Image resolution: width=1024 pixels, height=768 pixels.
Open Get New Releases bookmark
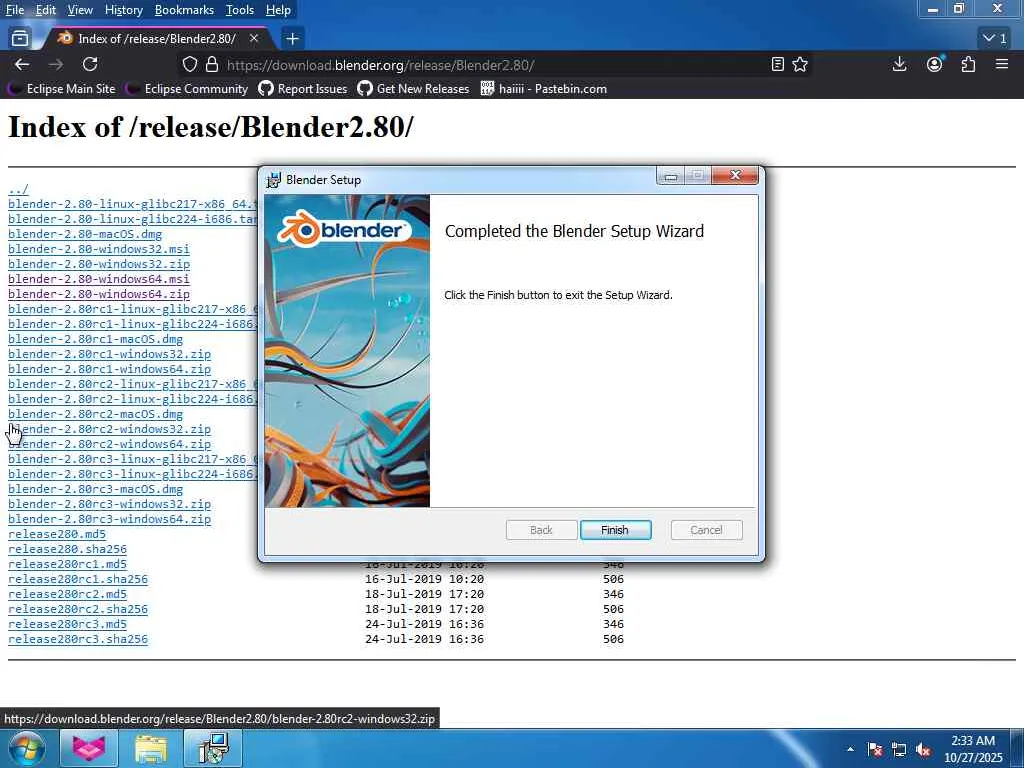(x=413, y=89)
